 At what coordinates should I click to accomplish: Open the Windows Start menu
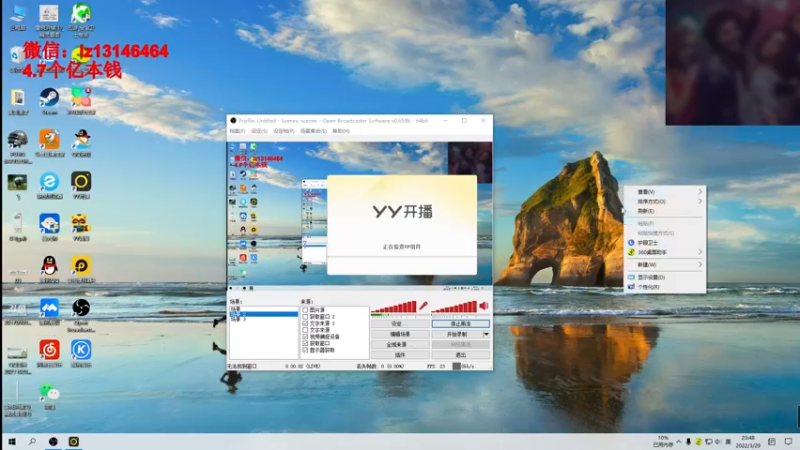(x=12, y=441)
